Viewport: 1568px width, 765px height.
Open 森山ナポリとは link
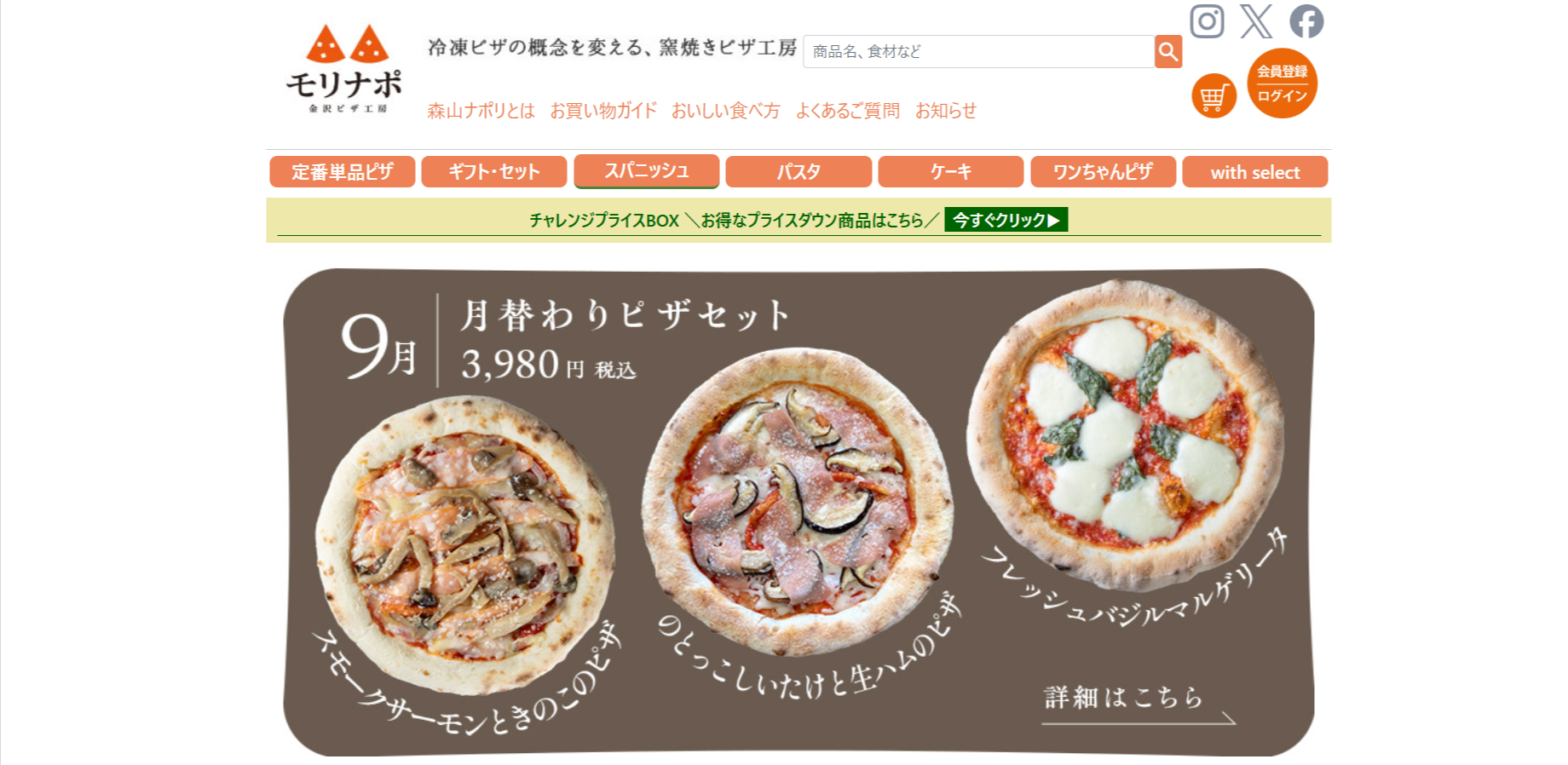(x=481, y=111)
